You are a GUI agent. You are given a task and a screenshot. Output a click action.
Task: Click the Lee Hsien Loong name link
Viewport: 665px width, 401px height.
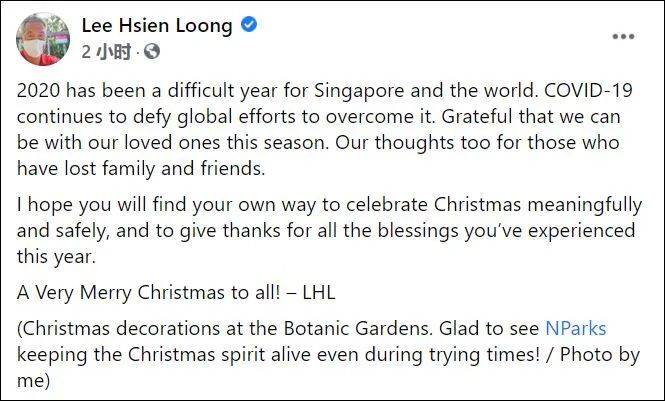[159, 26]
